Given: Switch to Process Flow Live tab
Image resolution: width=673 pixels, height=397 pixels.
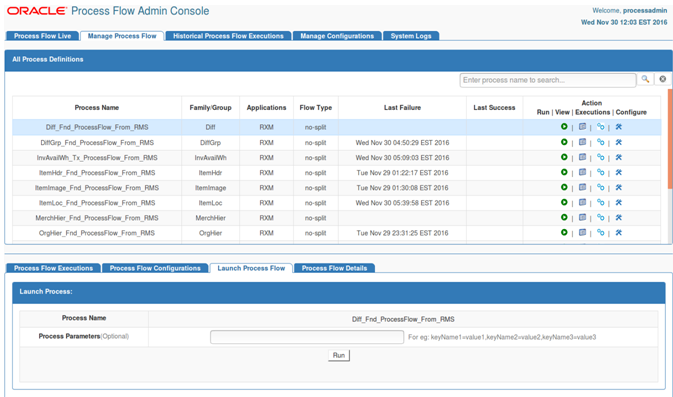Looking at the screenshot, I should pos(42,36).
